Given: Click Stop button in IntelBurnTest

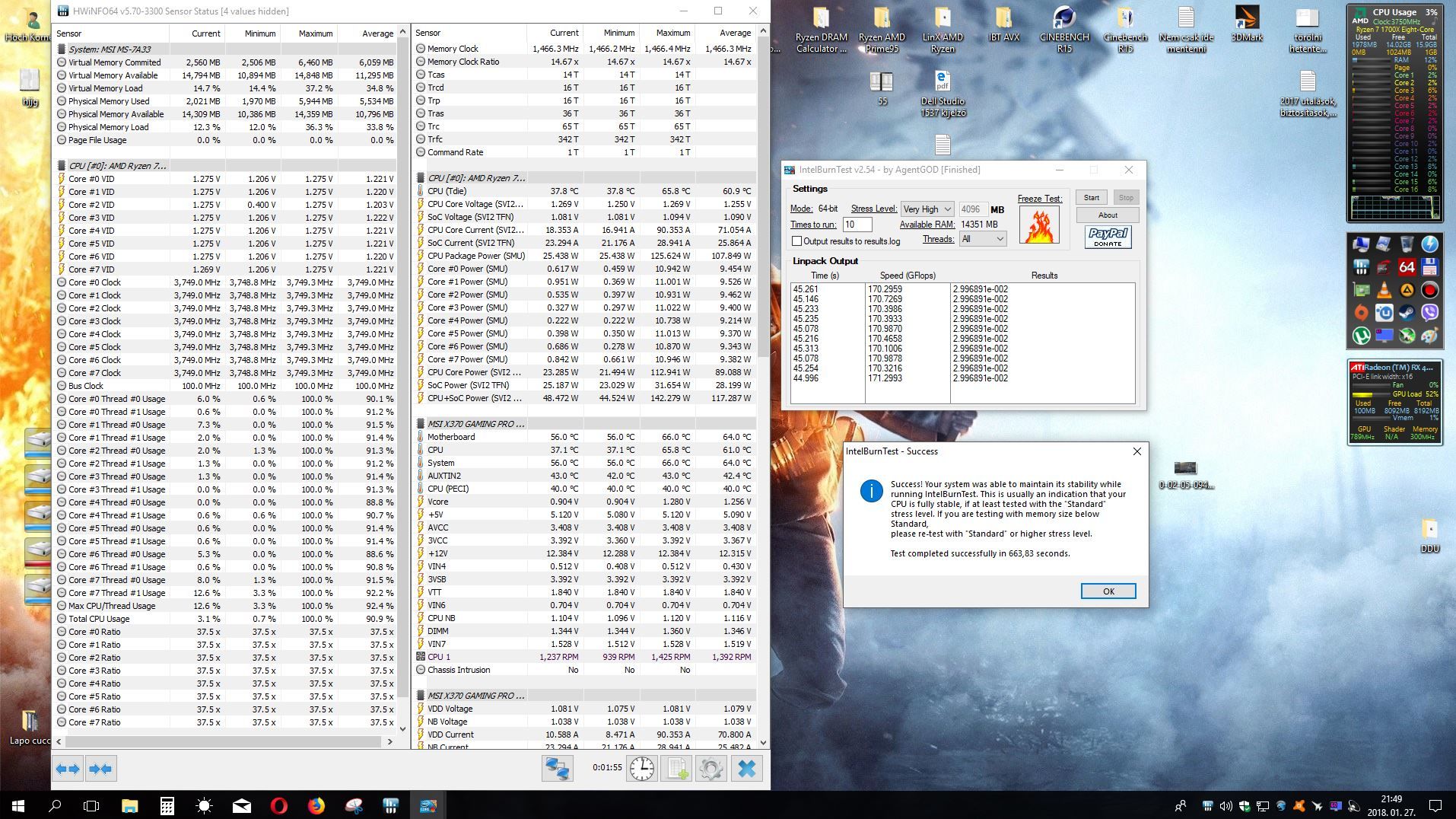Looking at the screenshot, I should (1126, 198).
